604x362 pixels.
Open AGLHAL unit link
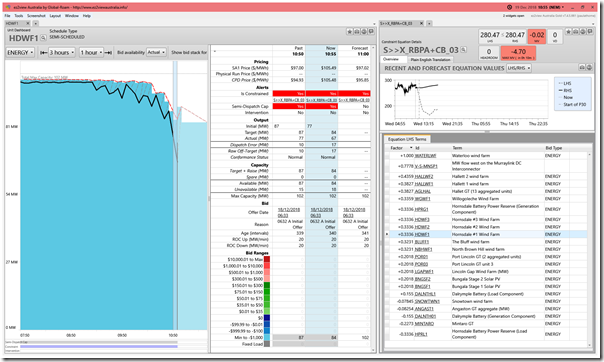tap(423, 191)
